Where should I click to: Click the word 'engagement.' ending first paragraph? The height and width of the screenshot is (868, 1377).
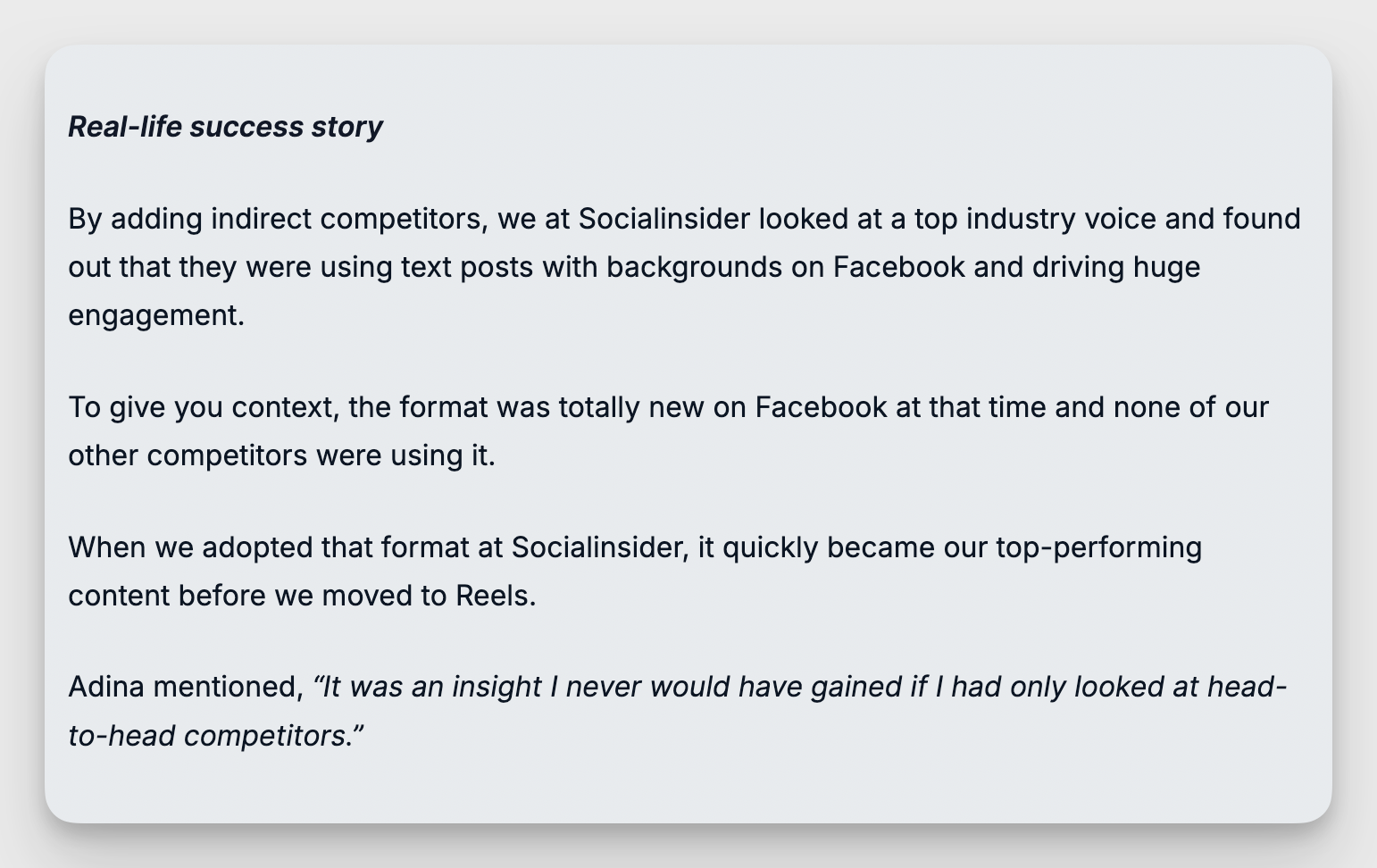point(156,315)
